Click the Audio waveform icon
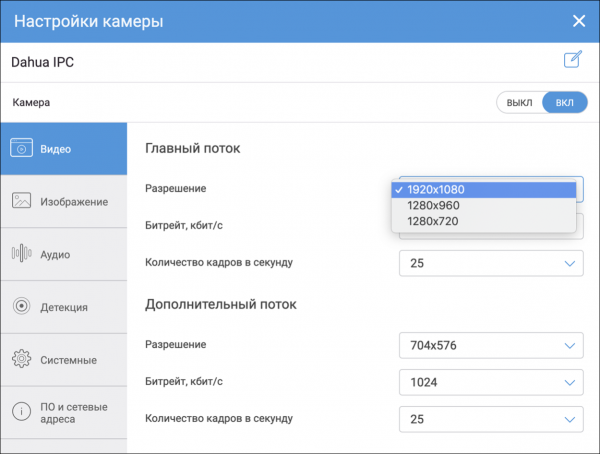 (x=21, y=254)
